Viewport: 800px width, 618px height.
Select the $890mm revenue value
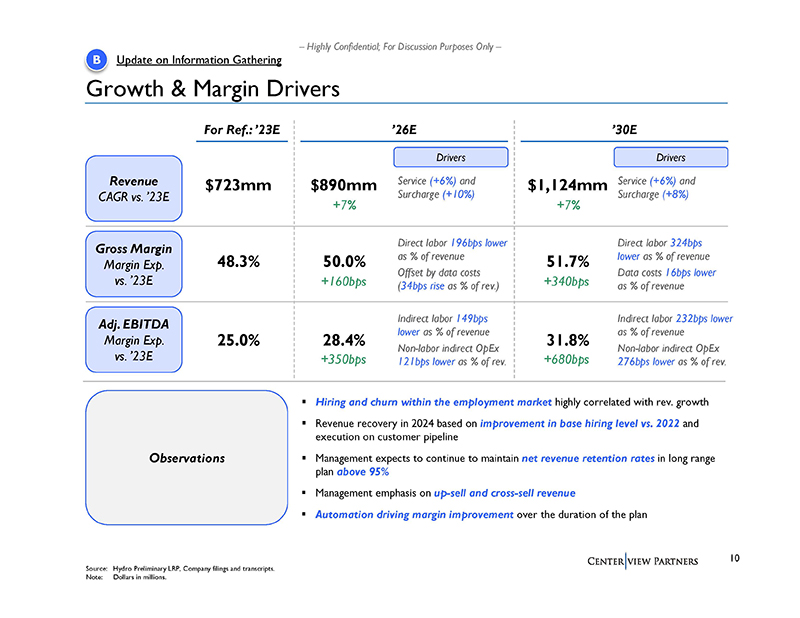click(x=343, y=185)
